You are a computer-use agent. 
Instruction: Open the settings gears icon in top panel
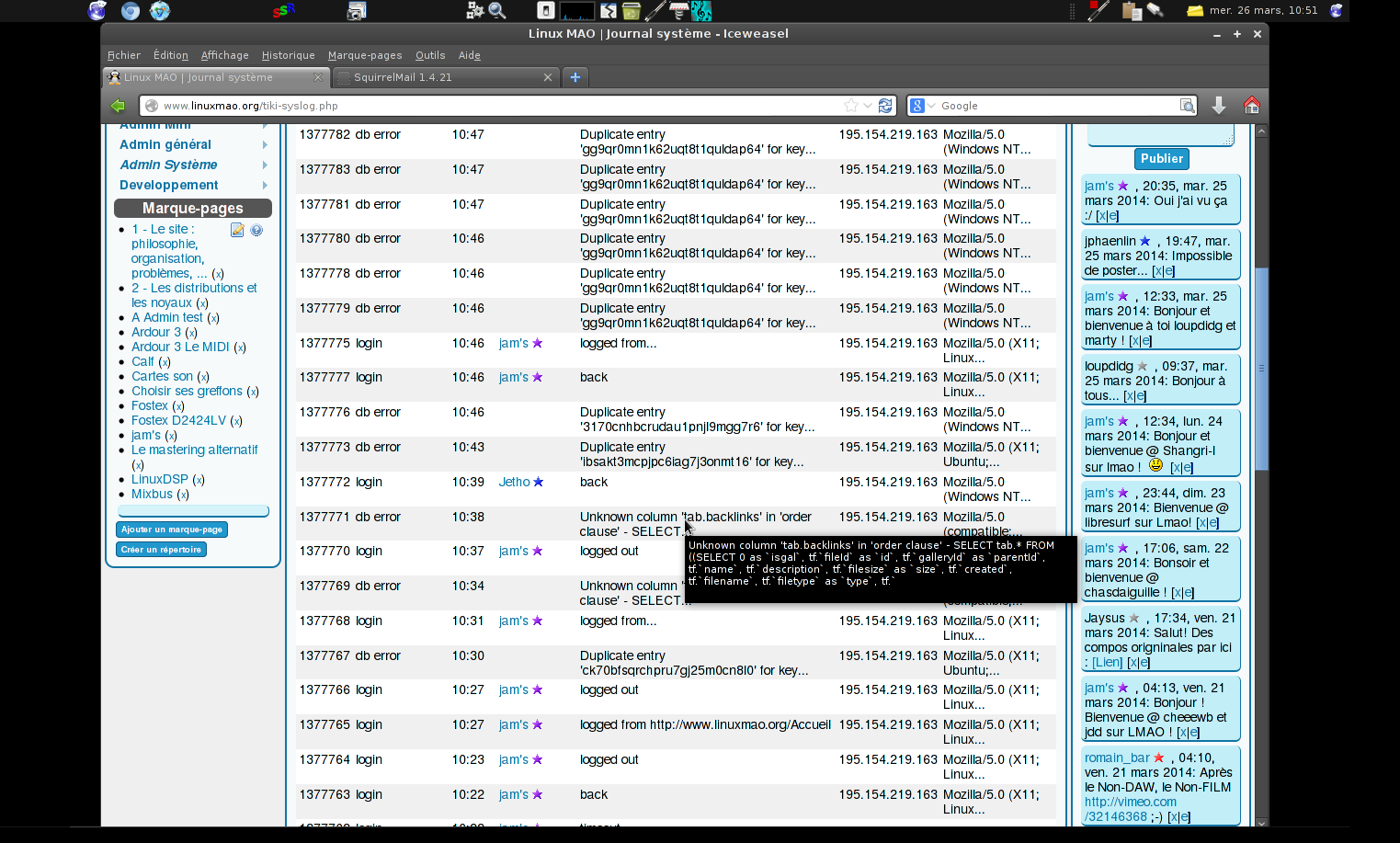[x=475, y=11]
